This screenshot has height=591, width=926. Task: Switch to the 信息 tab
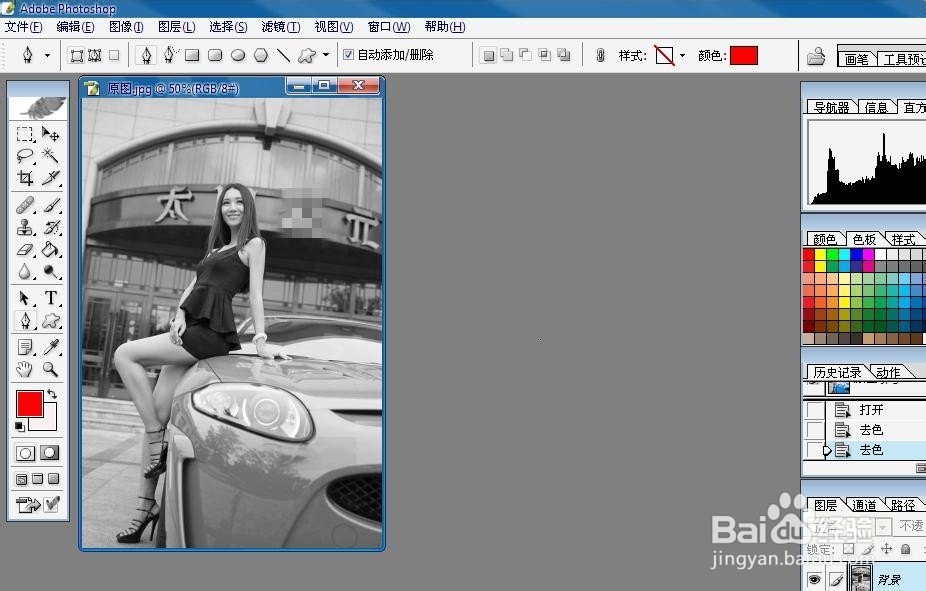[x=876, y=107]
